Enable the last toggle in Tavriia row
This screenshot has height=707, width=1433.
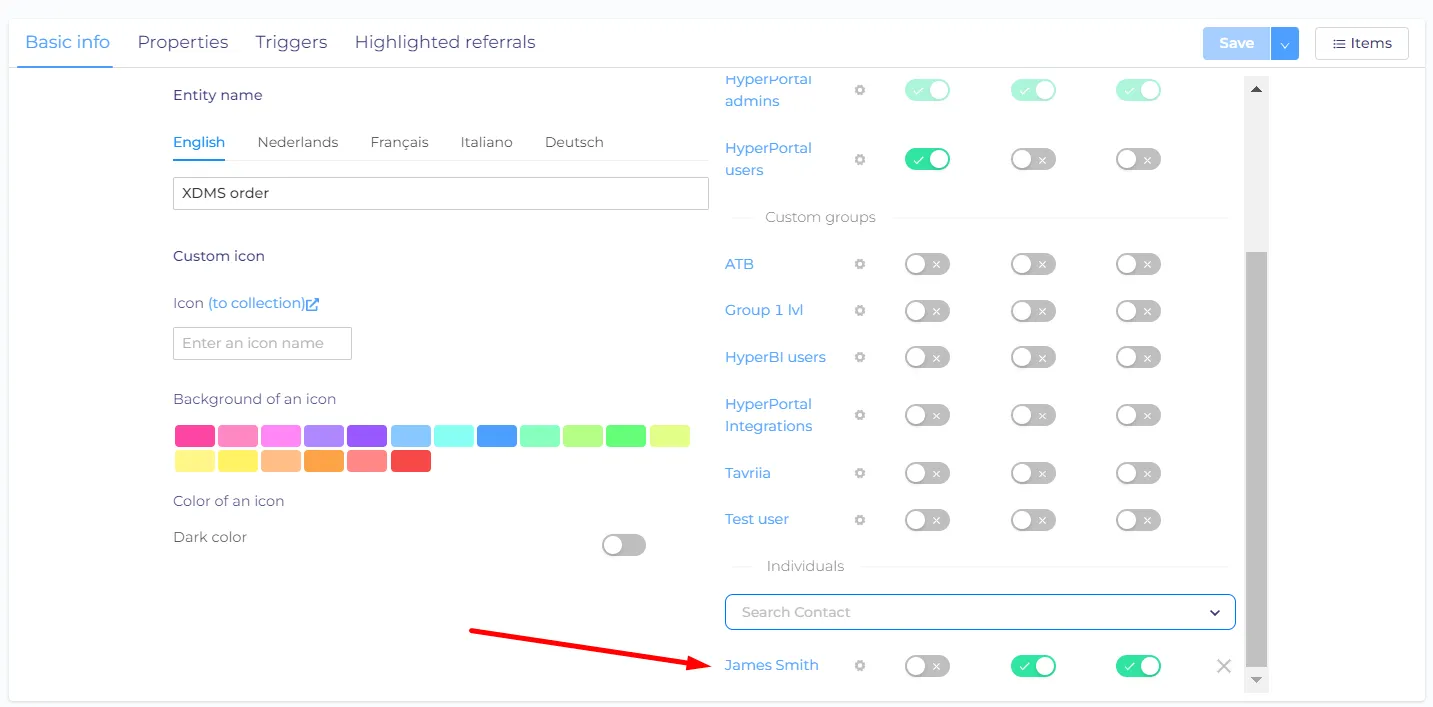click(x=1138, y=473)
